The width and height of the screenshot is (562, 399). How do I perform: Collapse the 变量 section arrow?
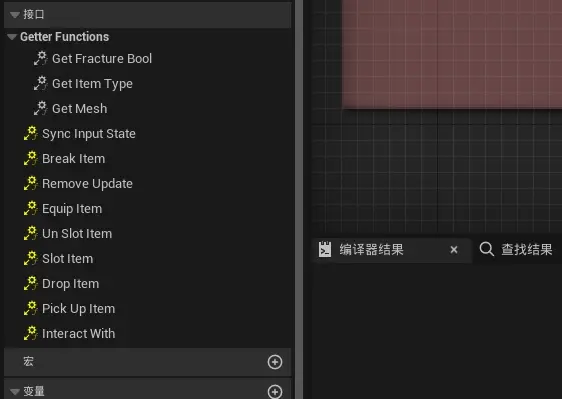click(15, 392)
